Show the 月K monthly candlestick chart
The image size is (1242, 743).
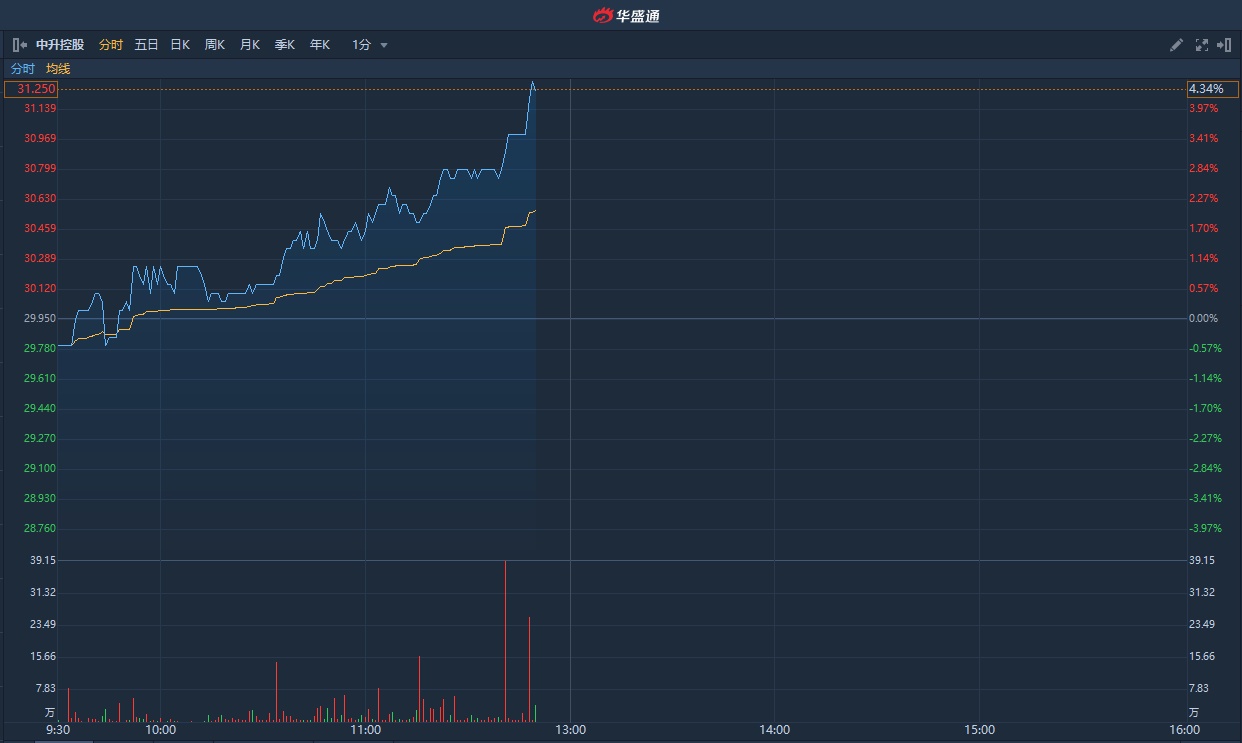(x=250, y=45)
